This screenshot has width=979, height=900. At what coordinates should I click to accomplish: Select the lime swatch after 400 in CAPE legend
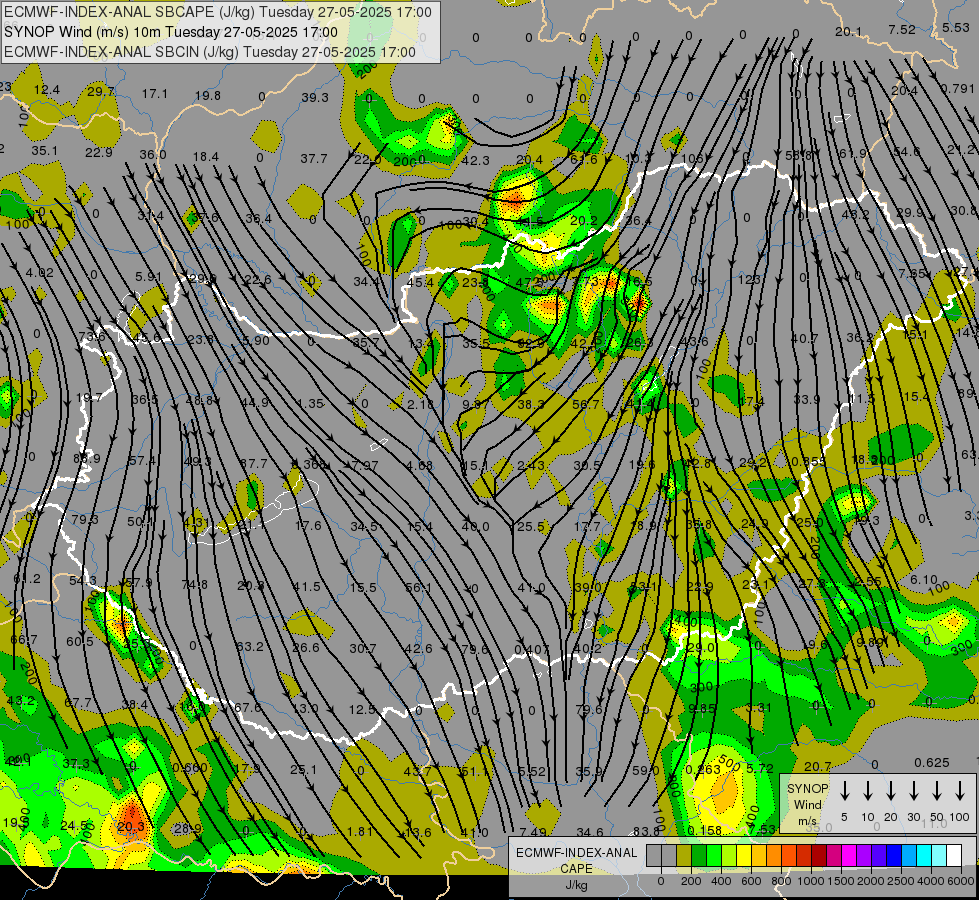click(729, 855)
